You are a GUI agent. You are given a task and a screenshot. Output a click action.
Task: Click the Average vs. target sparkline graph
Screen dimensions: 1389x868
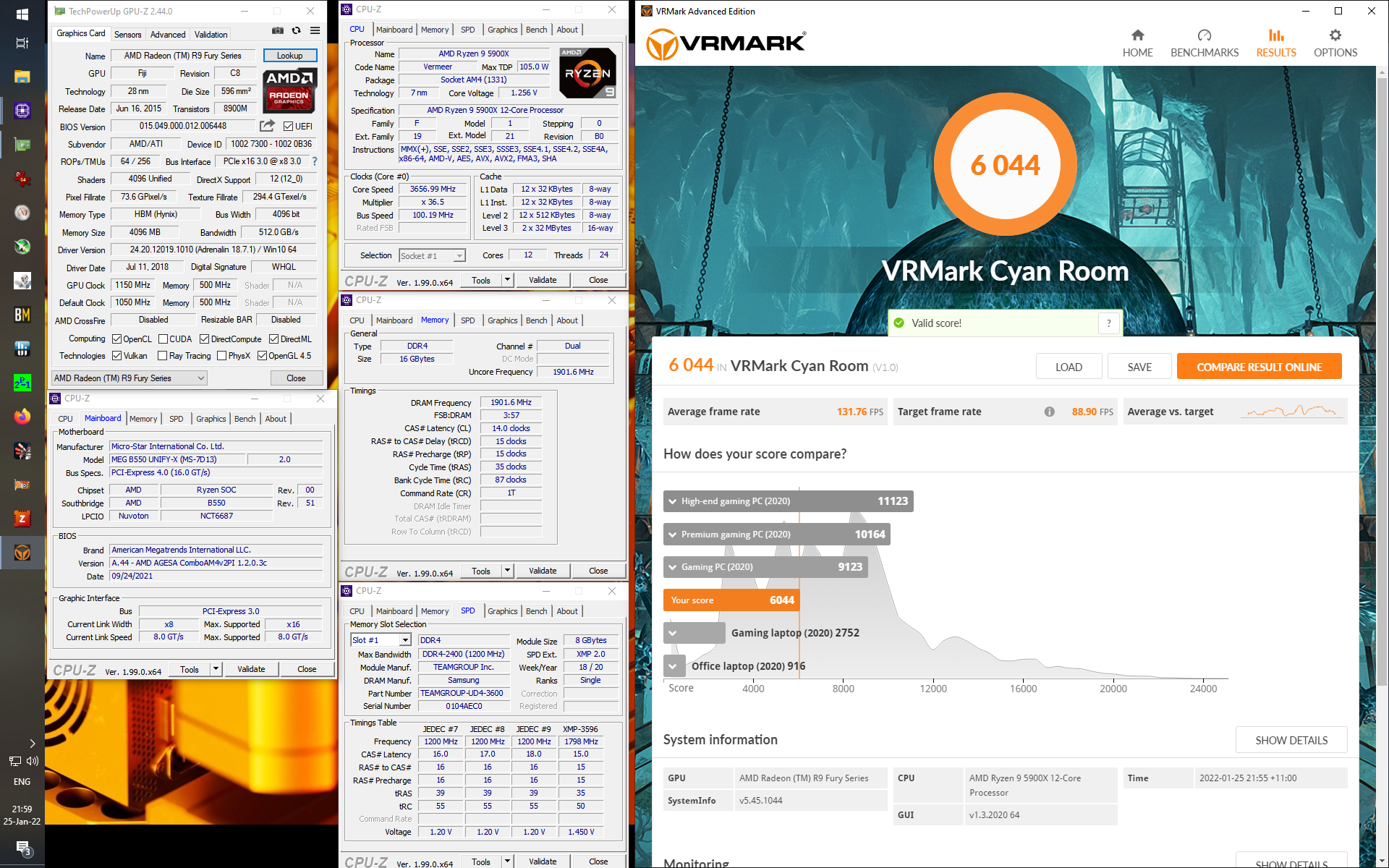coord(1292,412)
